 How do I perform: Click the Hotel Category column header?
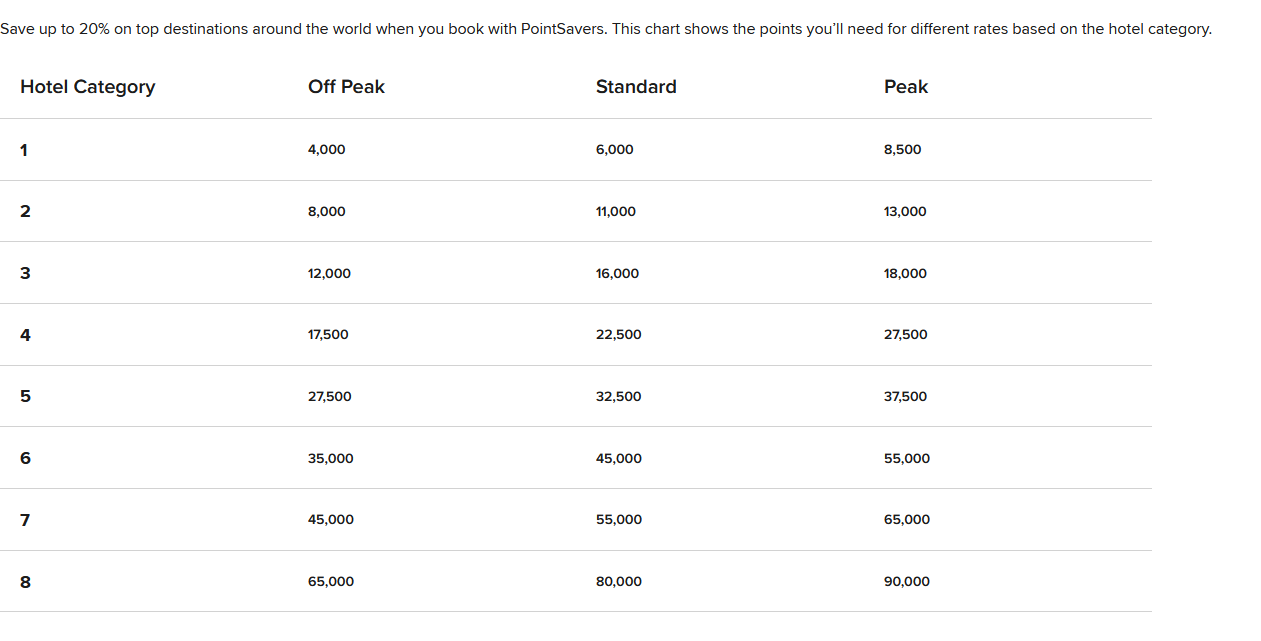(88, 87)
